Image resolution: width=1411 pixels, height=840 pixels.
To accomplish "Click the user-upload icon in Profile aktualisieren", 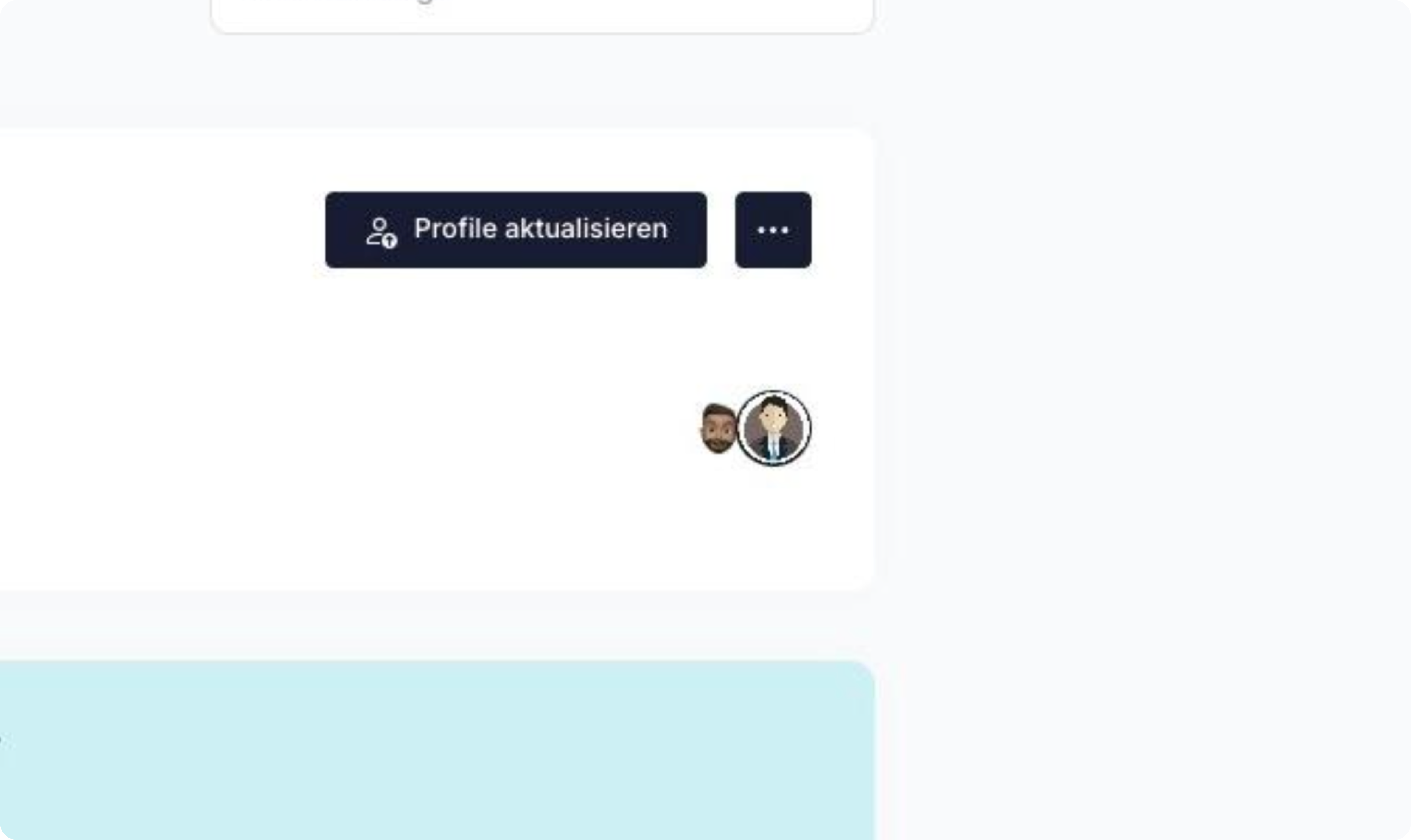I will click(381, 232).
